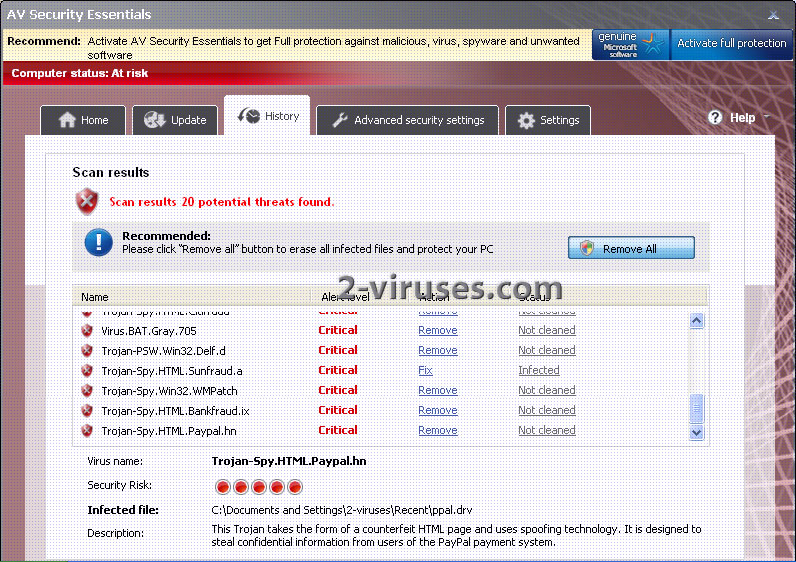The height and width of the screenshot is (562, 796).
Task: Remove Virus.BAT.Gray.705 threat
Action: pyautogui.click(x=438, y=330)
